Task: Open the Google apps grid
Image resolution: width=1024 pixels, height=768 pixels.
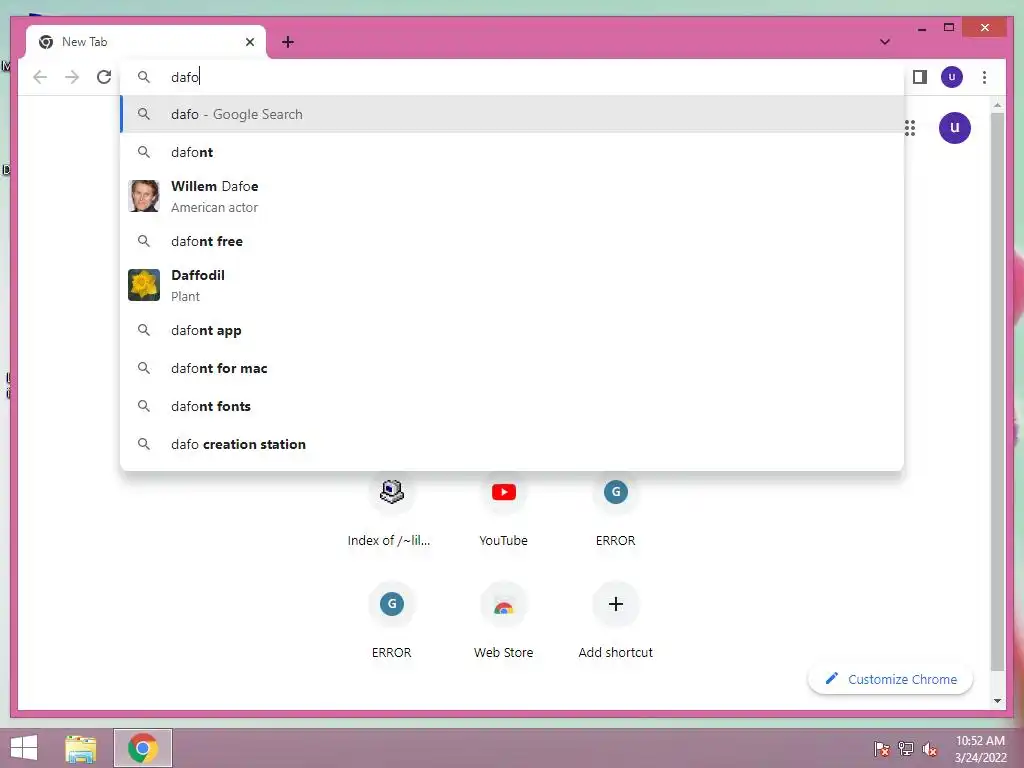Action: click(x=910, y=128)
